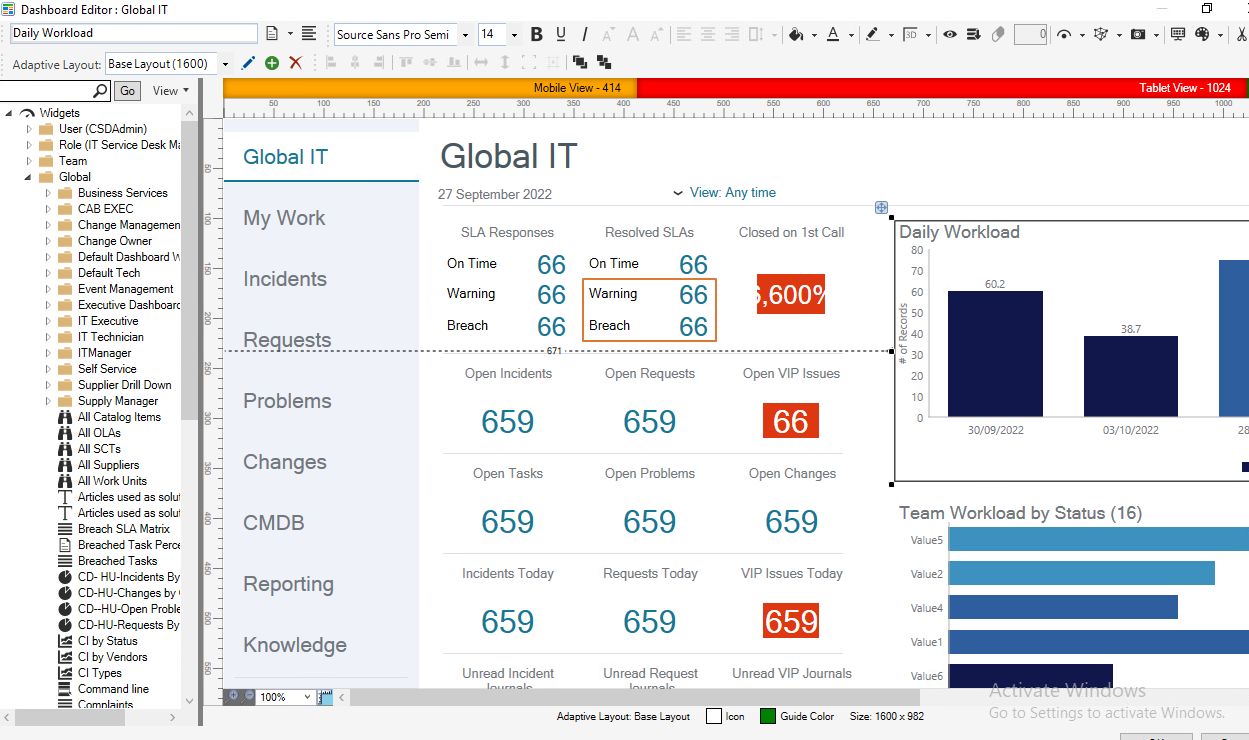Open the Adaptive Layout dropdown
Viewport: 1249px width, 740px height.
point(225,64)
